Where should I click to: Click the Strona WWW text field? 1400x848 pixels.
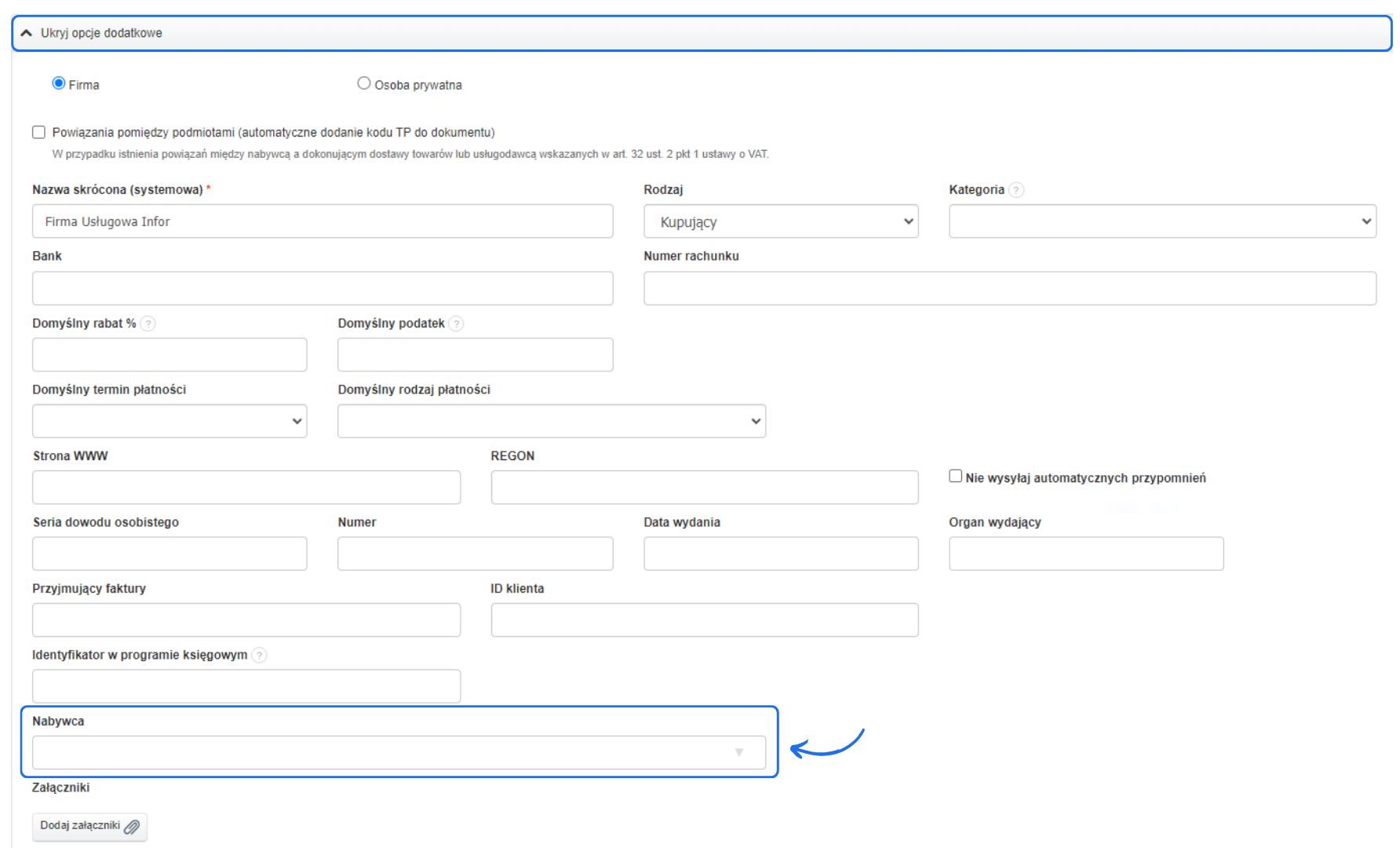[x=246, y=488]
